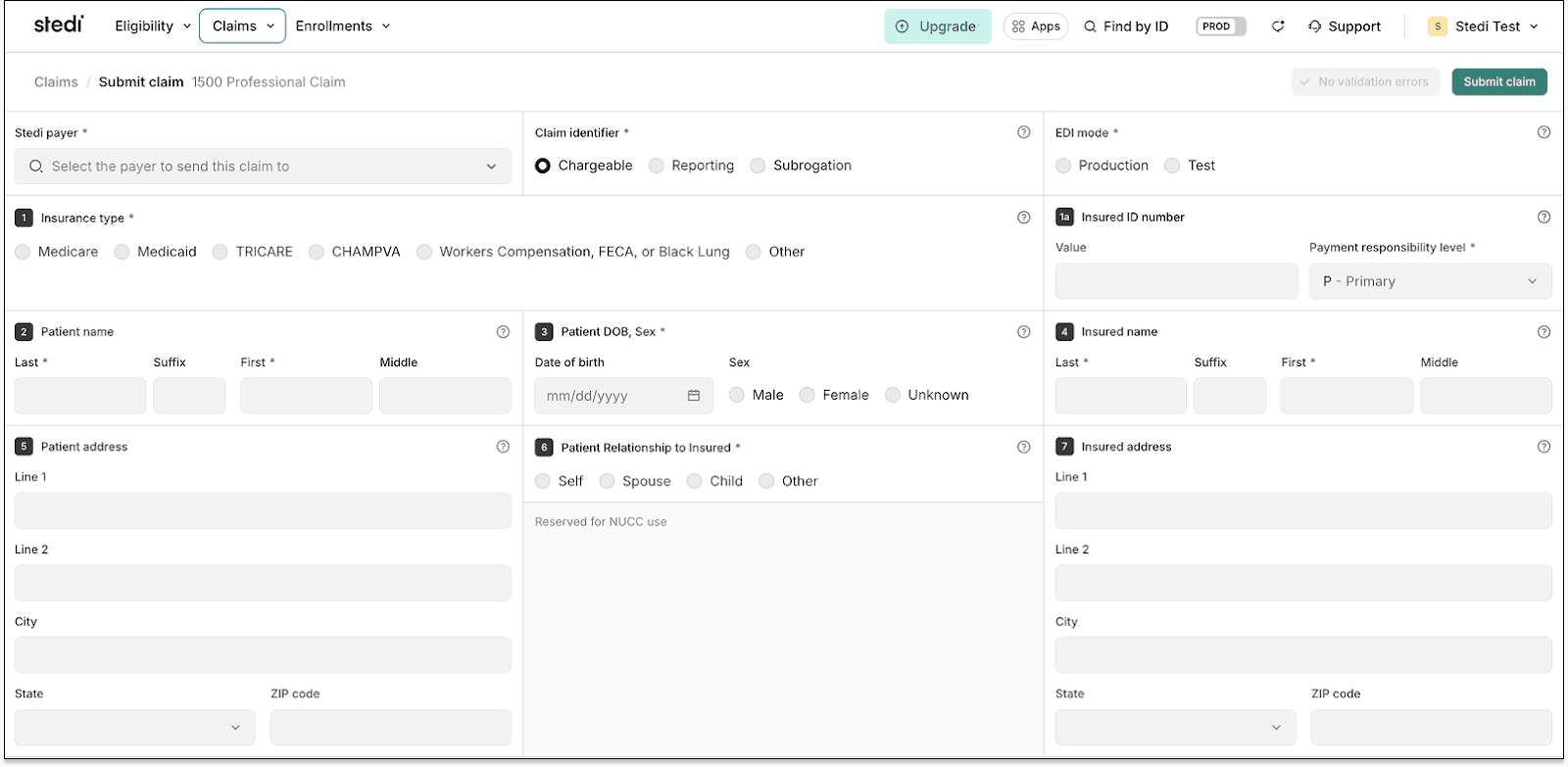Open the Eligibility menu
Viewport: 1568px width, 767px height.
(x=153, y=26)
